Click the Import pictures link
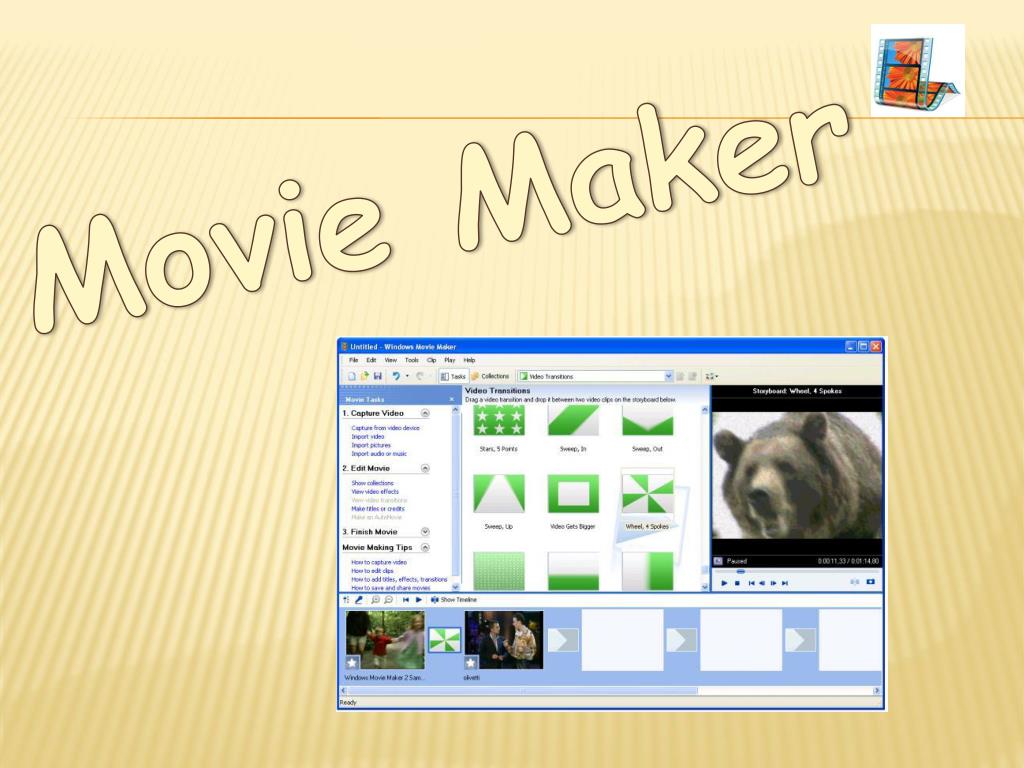Screen dimensions: 1024x768 pyautogui.click(x=371, y=445)
